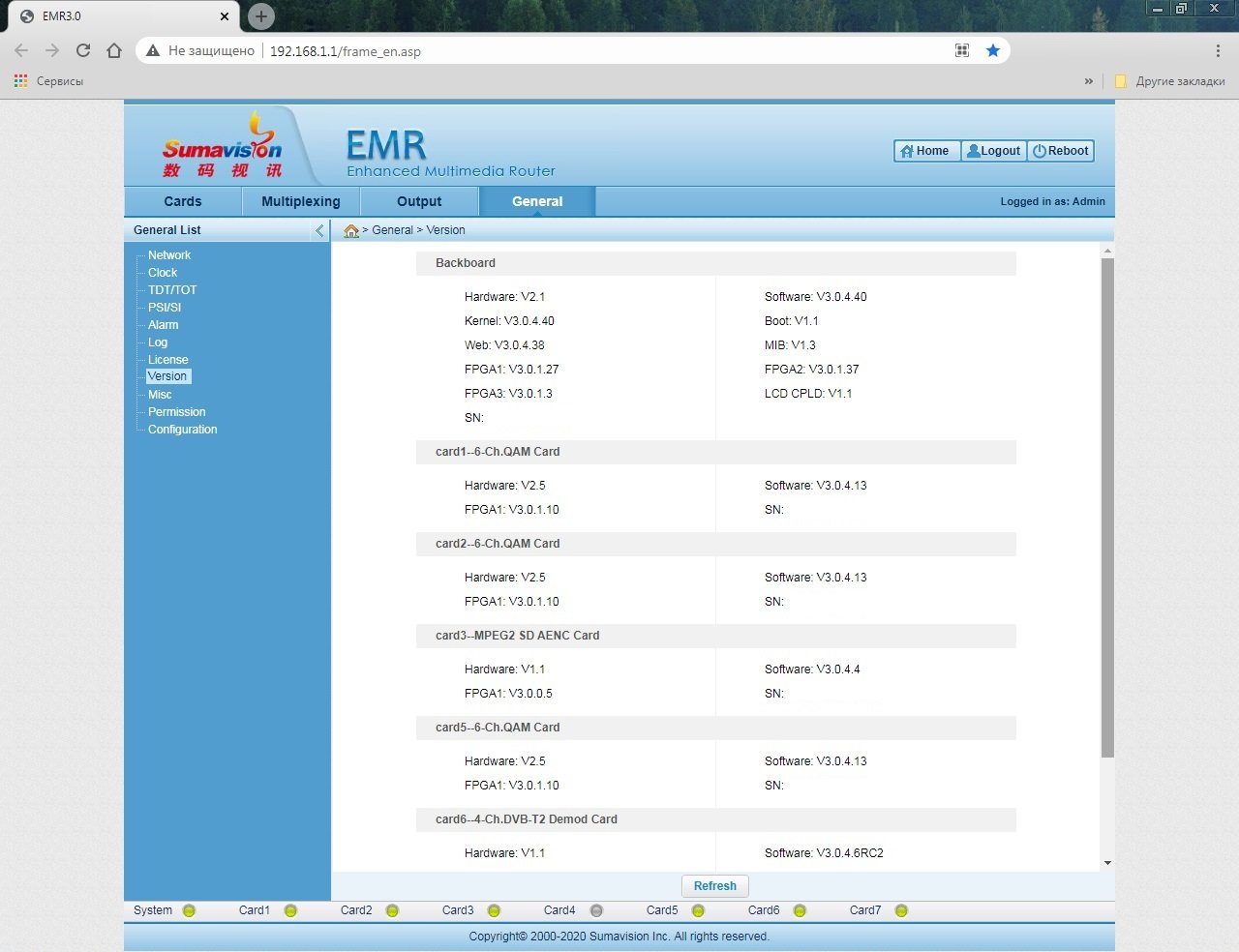Screen dimensions: 1239x952
Task: Open the Log item
Action: (x=158, y=342)
